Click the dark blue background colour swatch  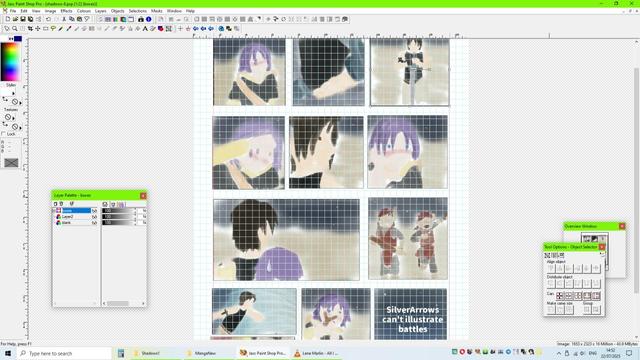click(x=18, y=39)
